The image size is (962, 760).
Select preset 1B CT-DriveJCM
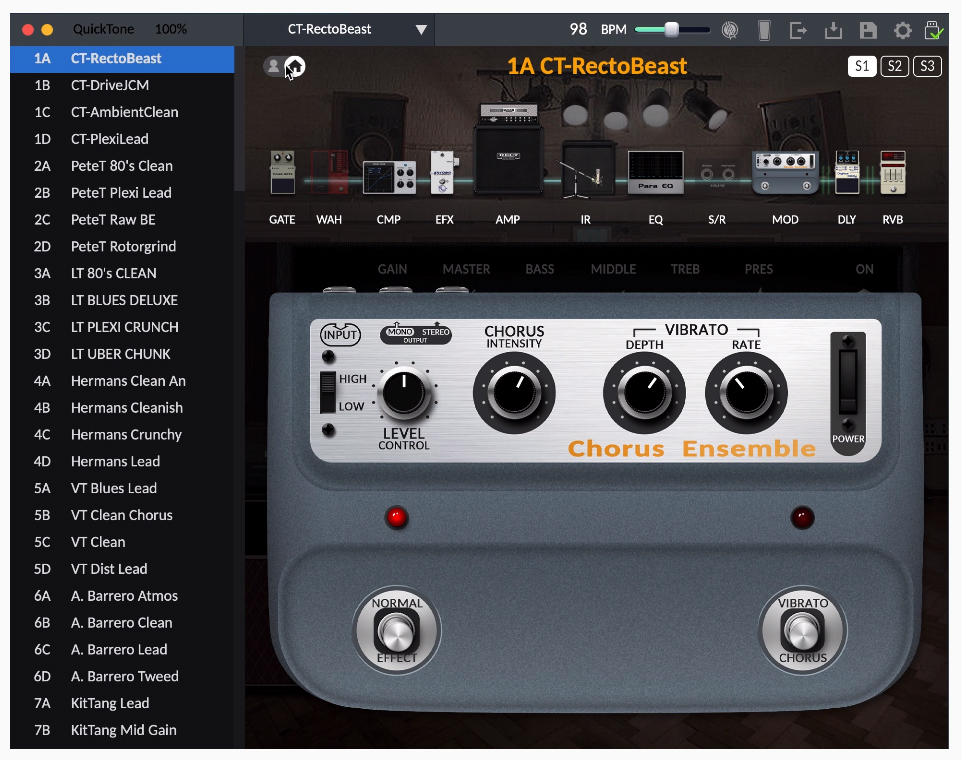tap(122, 85)
